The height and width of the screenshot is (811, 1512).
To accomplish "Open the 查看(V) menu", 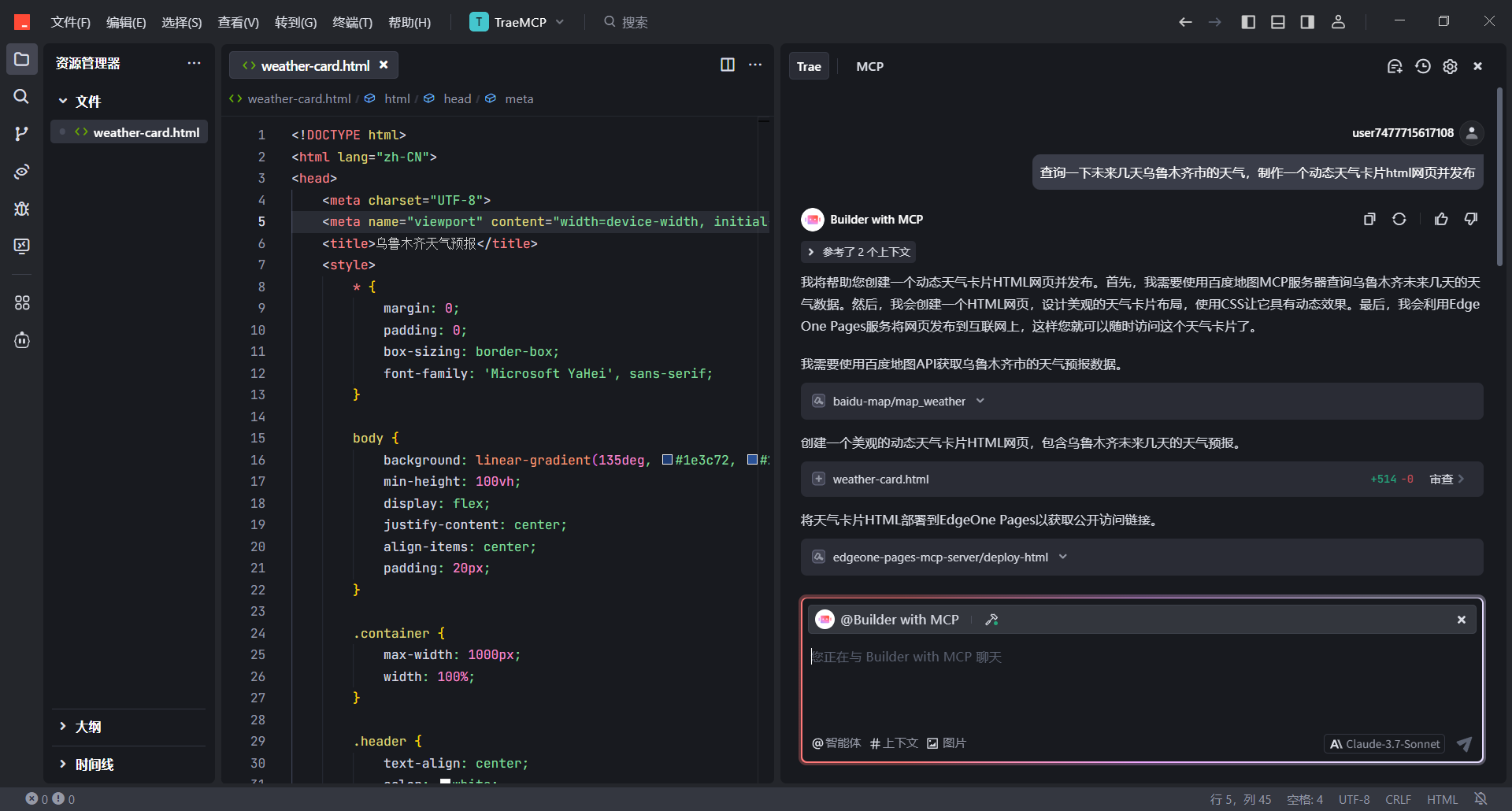I will 239,22.
